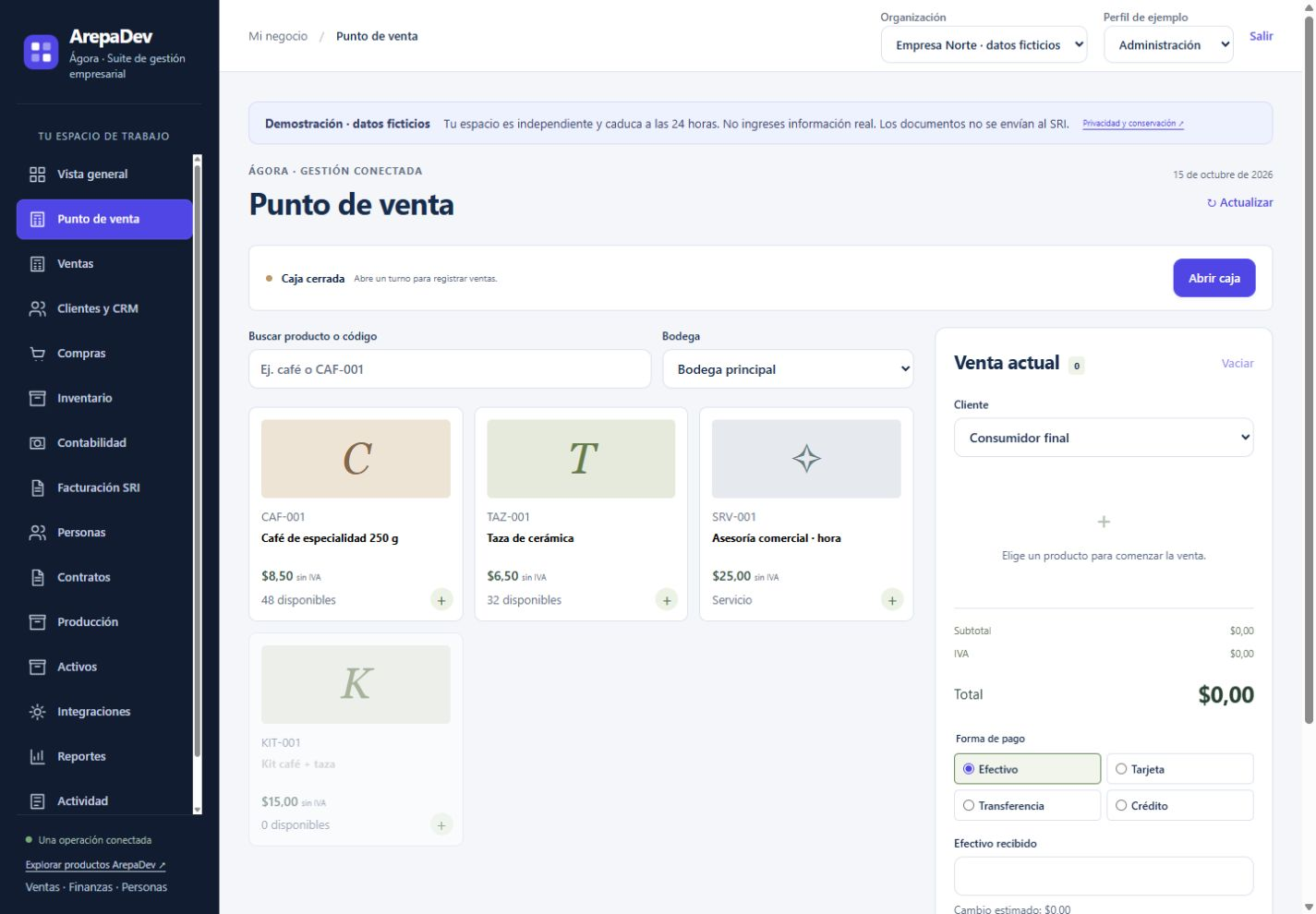Select Efectivo payment method
This screenshot has width=1316, height=914.
pos(1027,769)
